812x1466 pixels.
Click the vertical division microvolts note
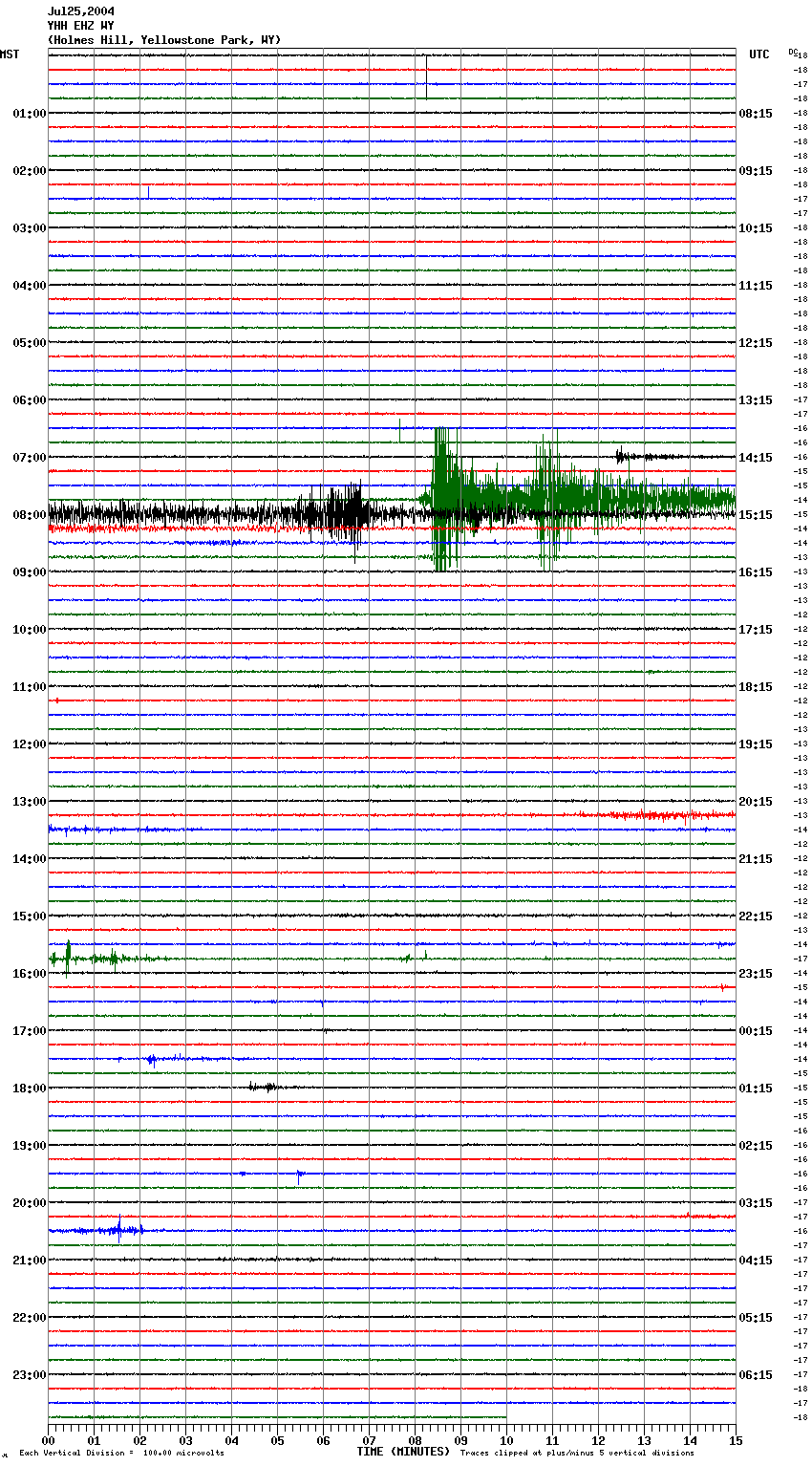point(121,1453)
